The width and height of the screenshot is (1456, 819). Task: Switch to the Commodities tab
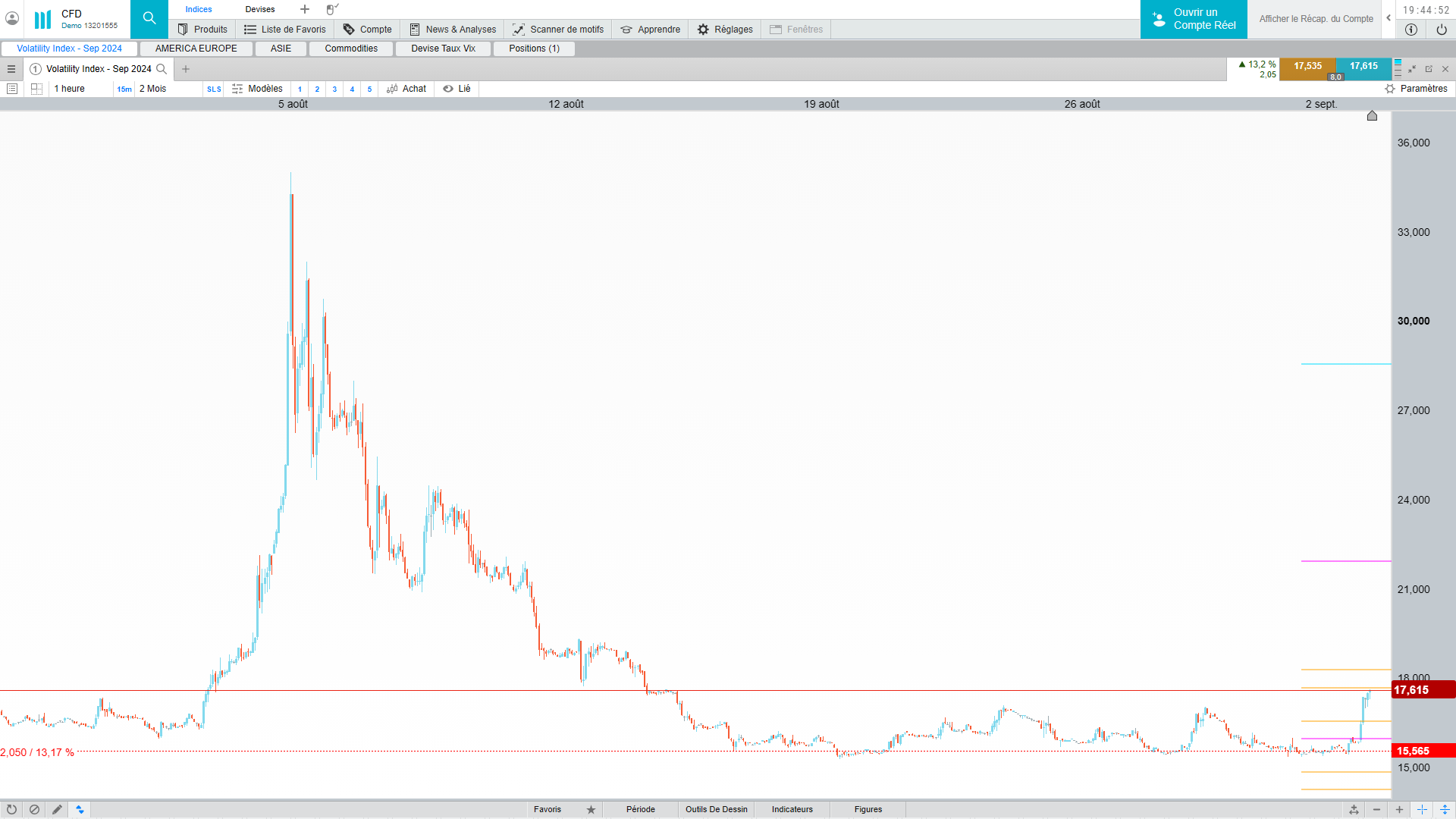[351, 49]
